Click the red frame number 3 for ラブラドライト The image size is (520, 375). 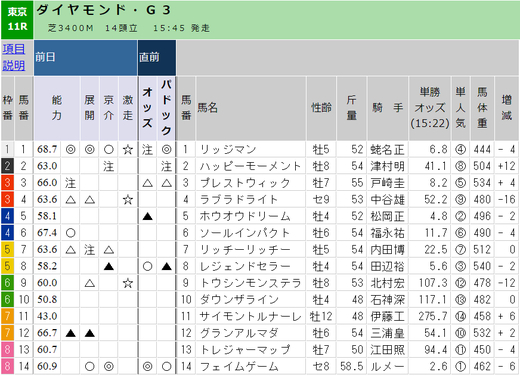click(7, 199)
